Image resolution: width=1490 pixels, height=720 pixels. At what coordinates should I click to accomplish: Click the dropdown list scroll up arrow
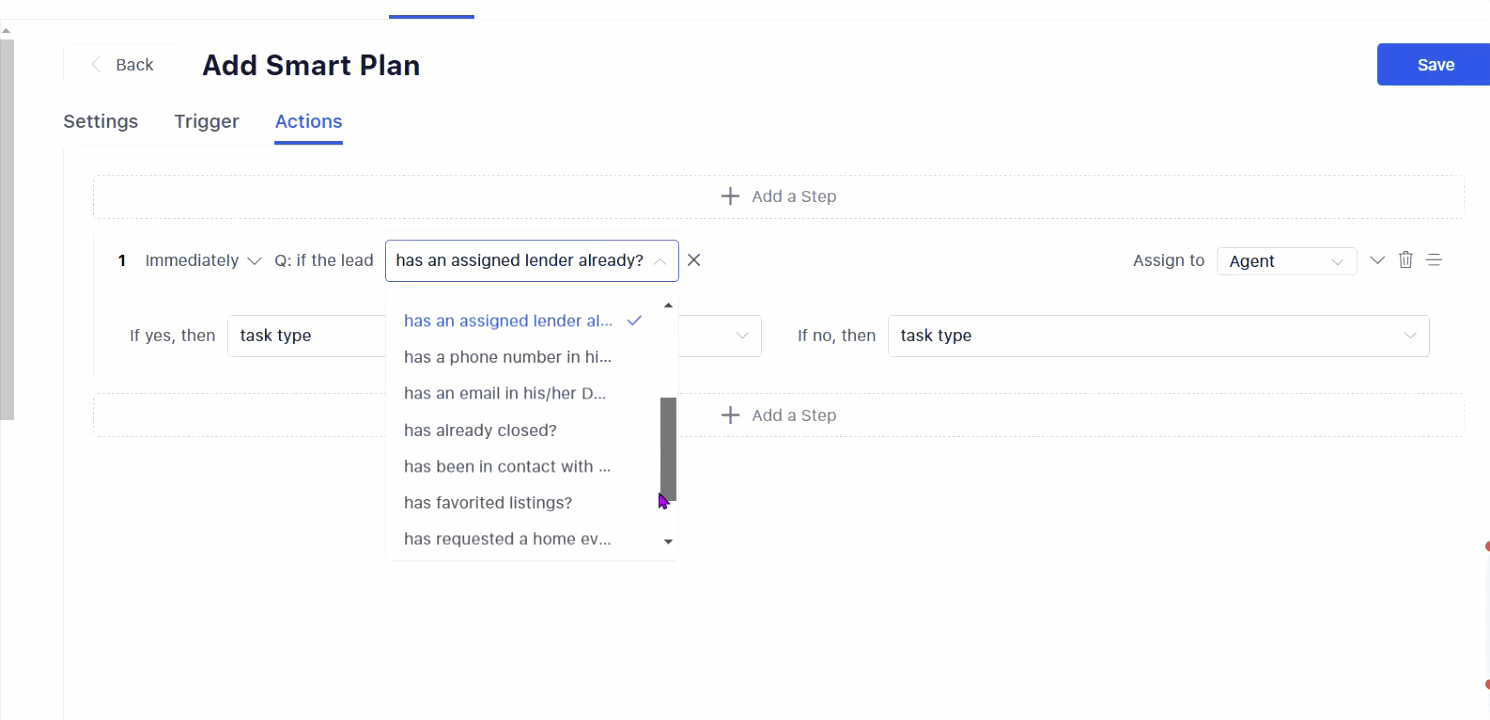point(668,305)
